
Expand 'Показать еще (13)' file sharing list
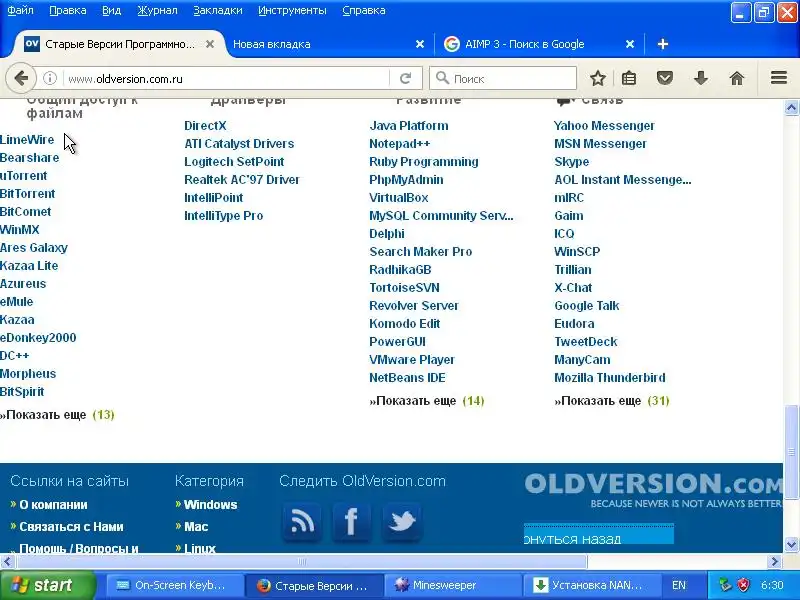point(57,415)
